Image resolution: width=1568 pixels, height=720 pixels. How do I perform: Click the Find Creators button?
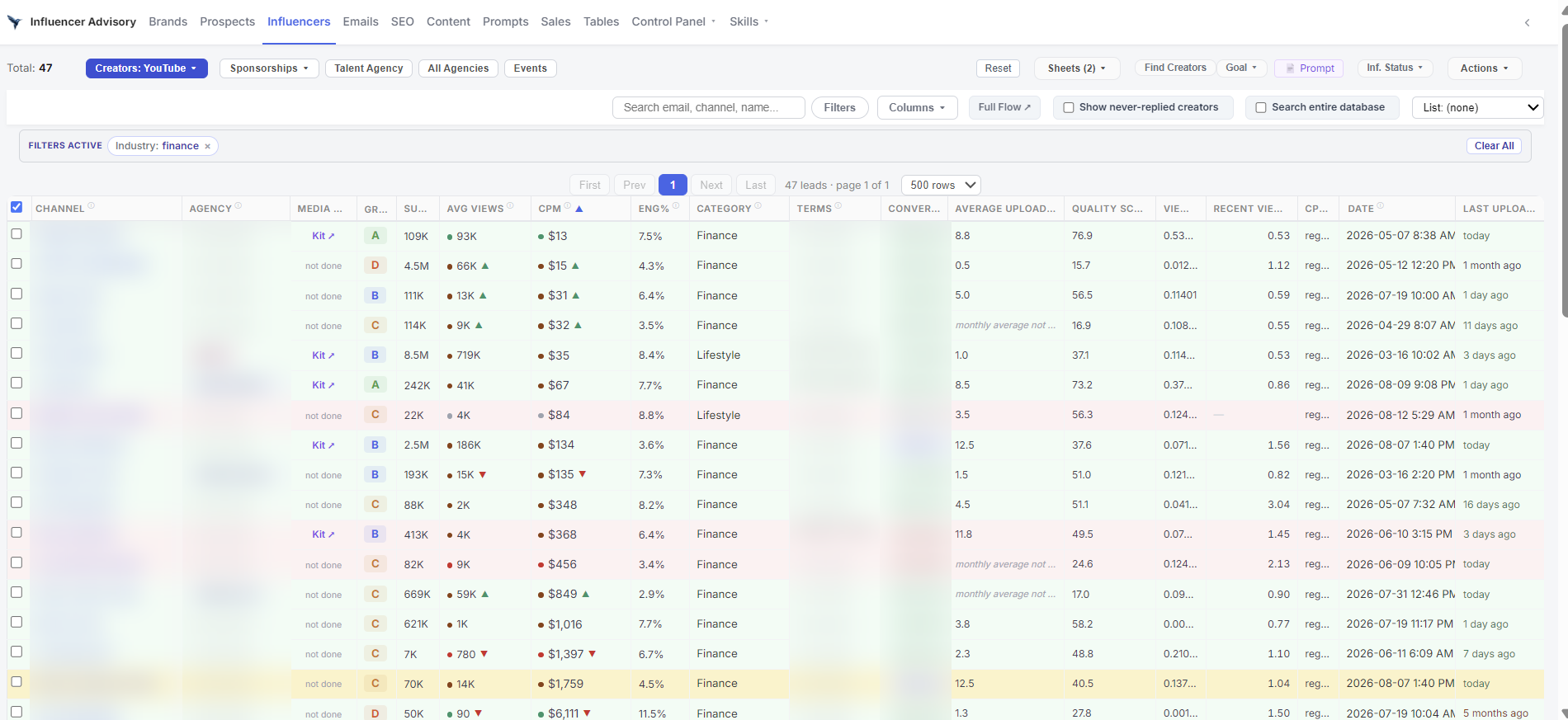(1175, 68)
